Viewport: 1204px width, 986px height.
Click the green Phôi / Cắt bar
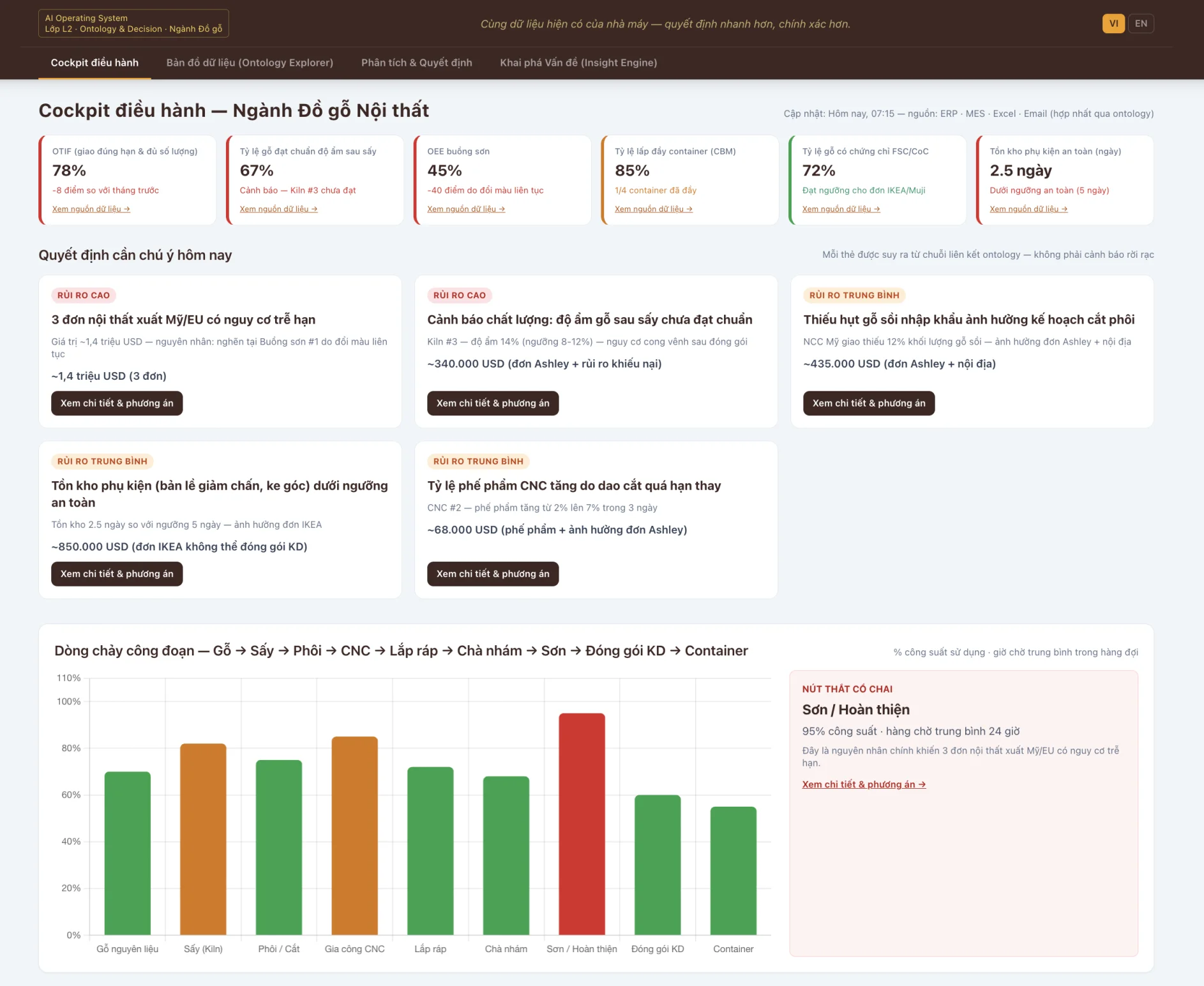(279, 848)
